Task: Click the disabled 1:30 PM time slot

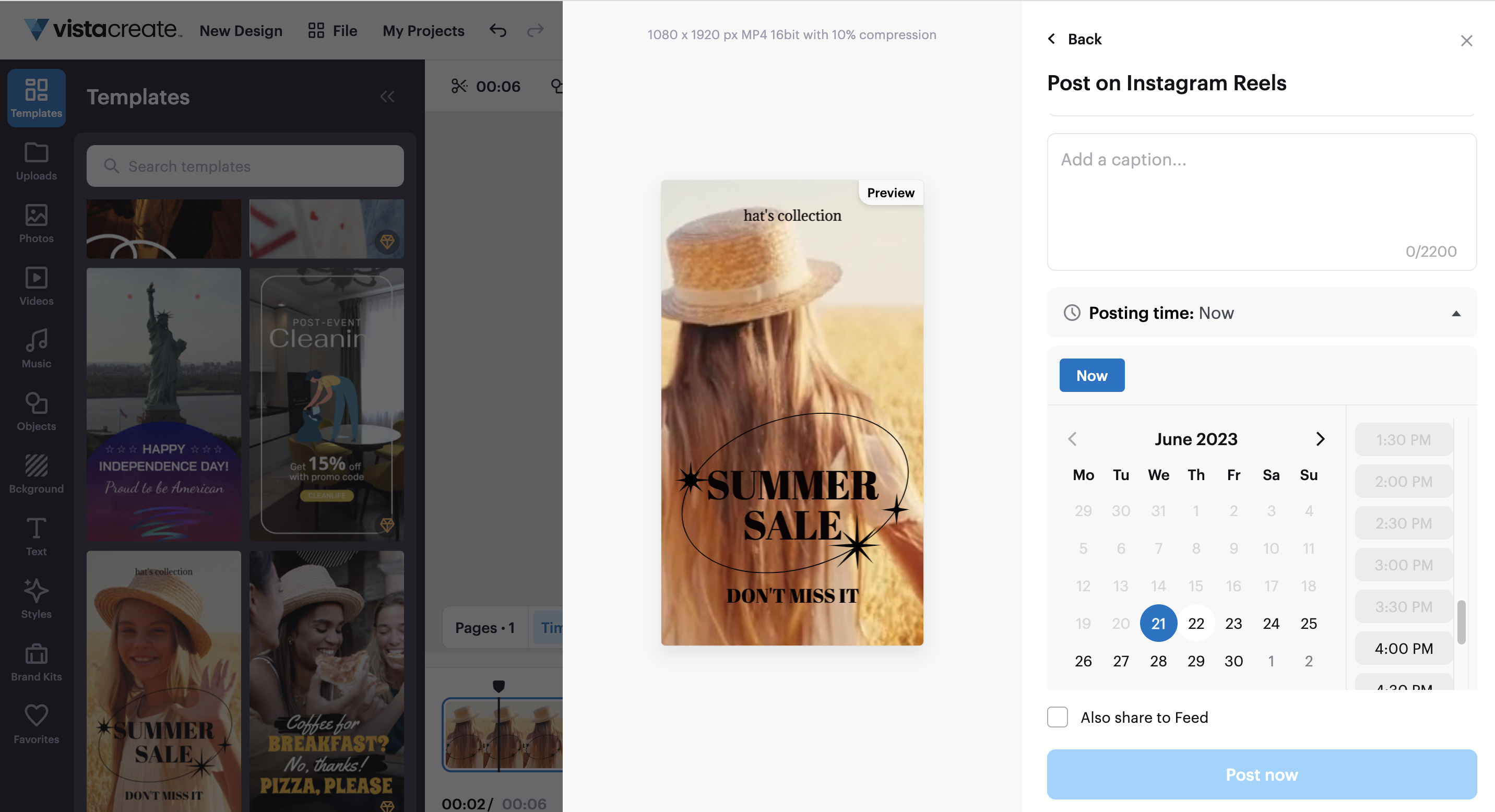Action: [x=1403, y=439]
